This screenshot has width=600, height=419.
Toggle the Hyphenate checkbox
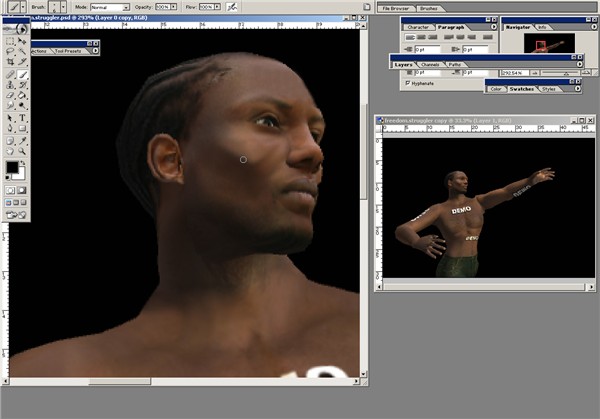tap(408, 83)
